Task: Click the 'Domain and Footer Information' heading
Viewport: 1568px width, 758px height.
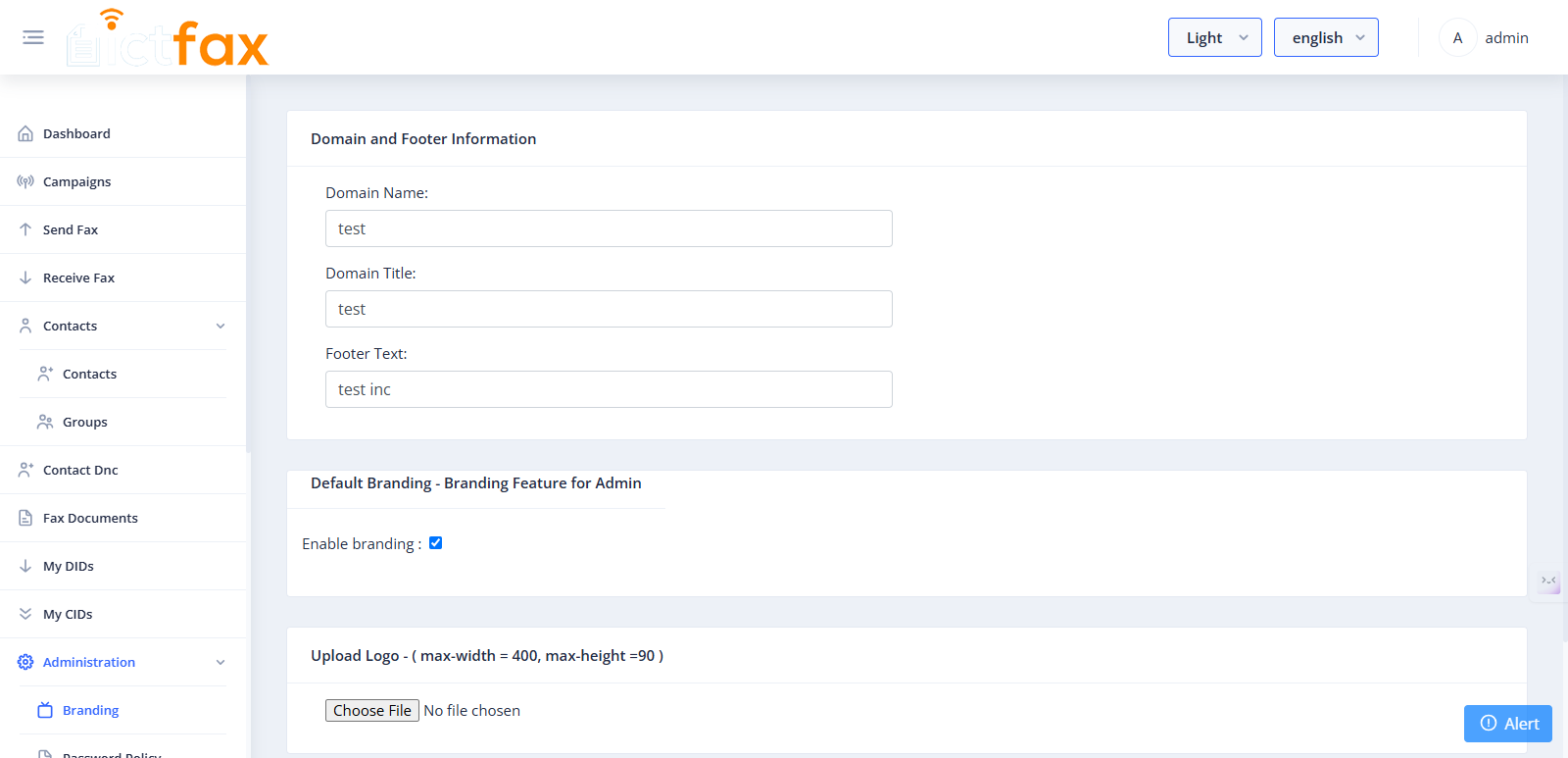Action: tap(423, 139)
